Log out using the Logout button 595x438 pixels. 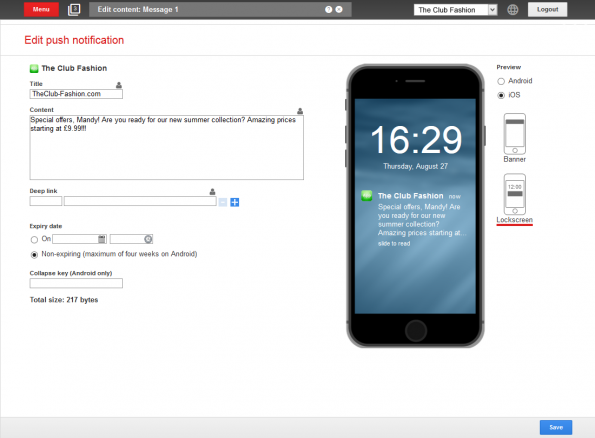coord(547,9)
